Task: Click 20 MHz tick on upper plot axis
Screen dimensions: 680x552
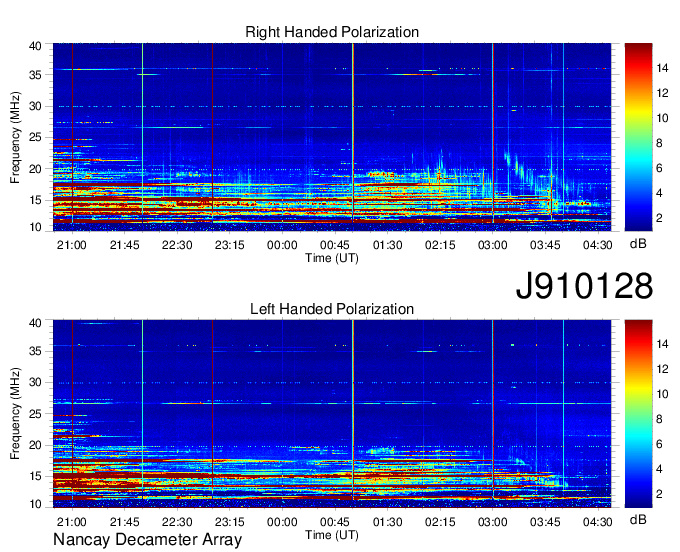Action: coord(36,169)
